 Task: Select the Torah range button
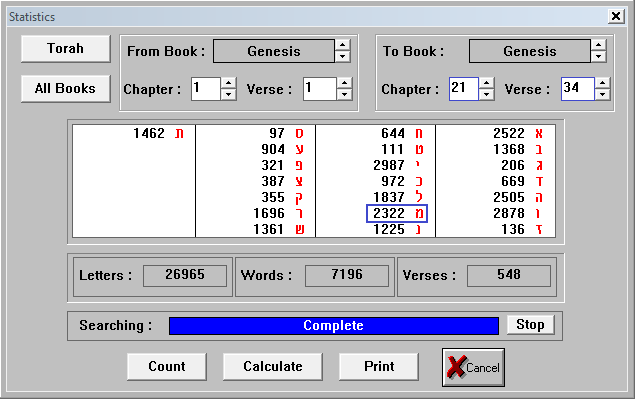tap(66, 49)
